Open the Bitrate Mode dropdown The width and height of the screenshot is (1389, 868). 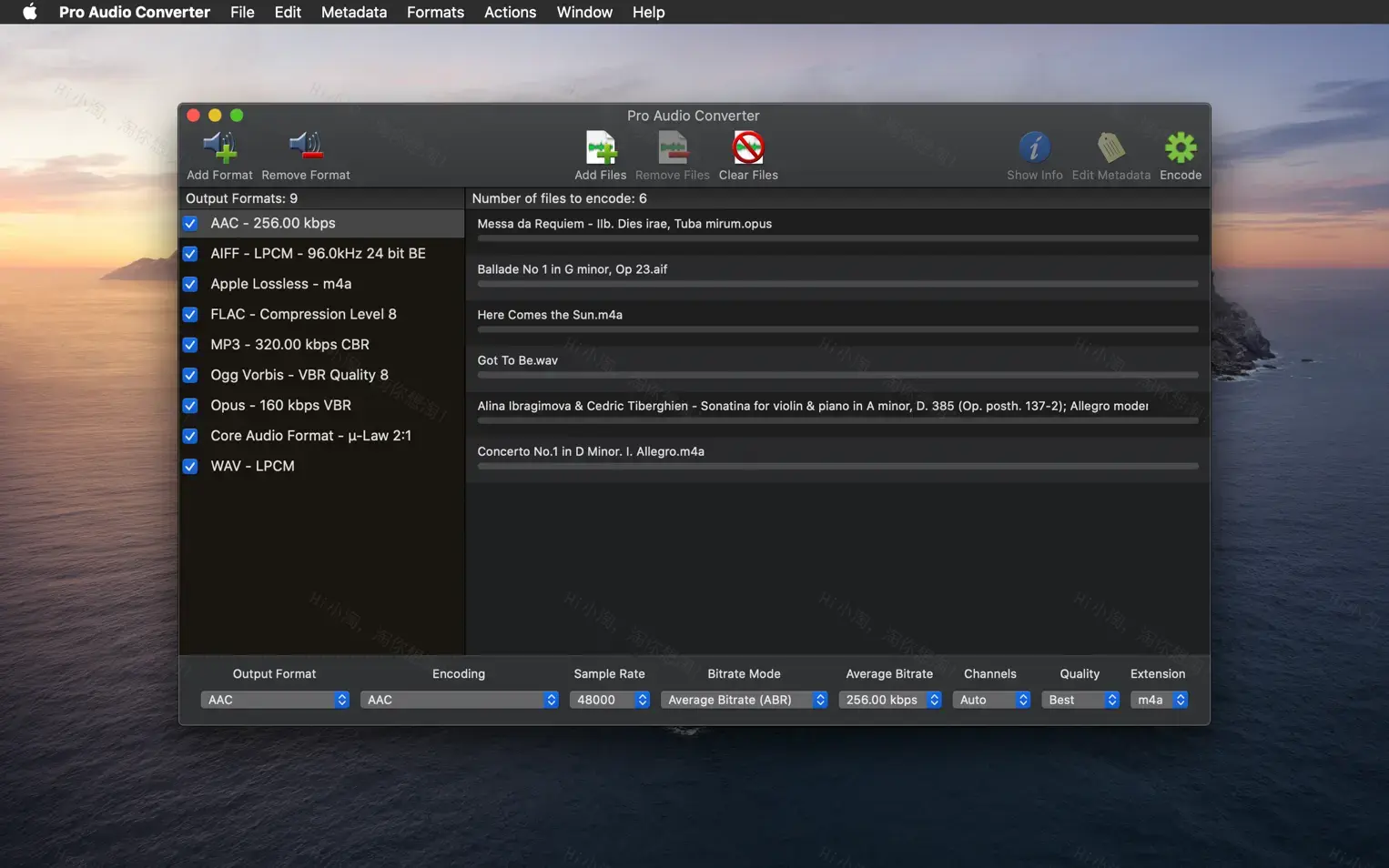coord(744,700)
